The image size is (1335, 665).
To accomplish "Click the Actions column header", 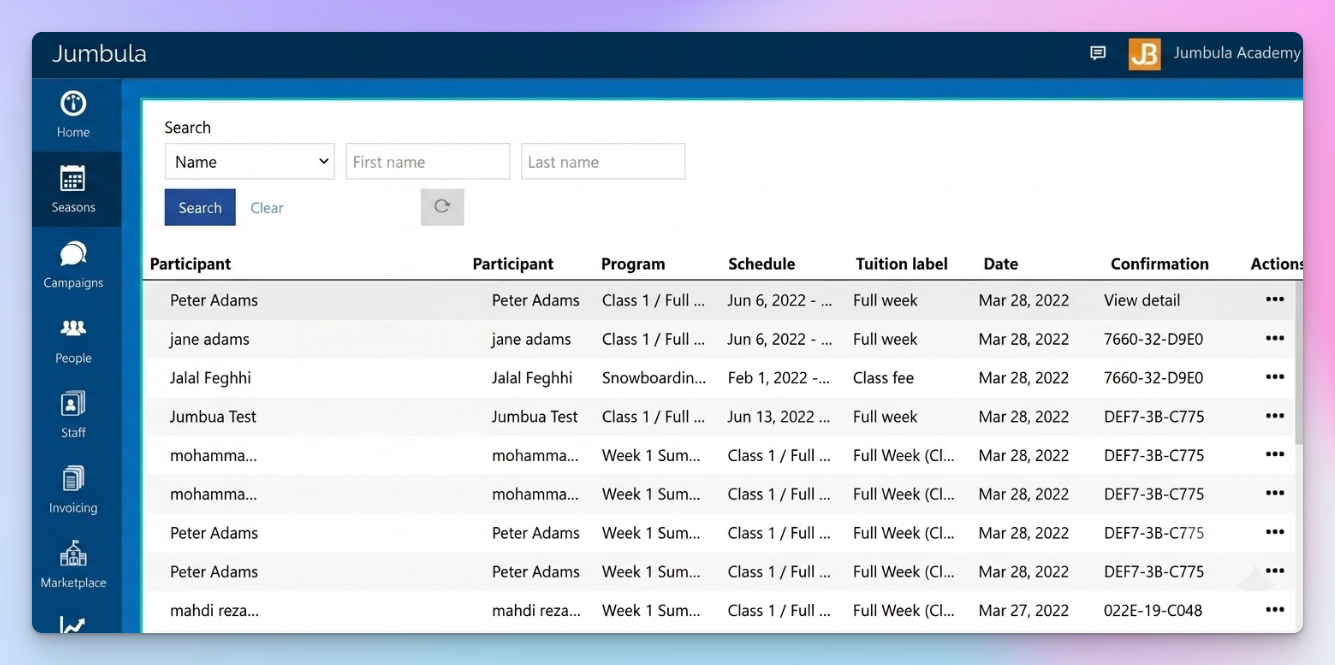I will click(1276, 264).
